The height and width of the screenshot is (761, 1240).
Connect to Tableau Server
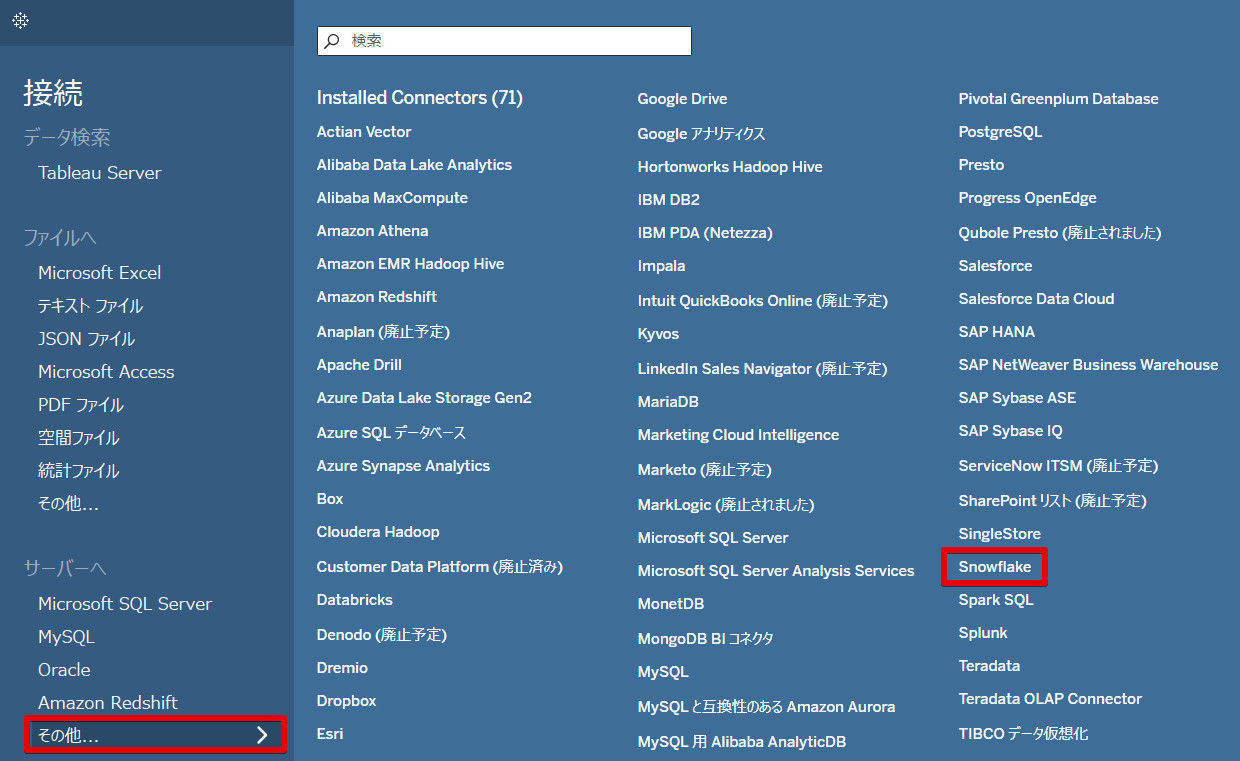point(99,173)
